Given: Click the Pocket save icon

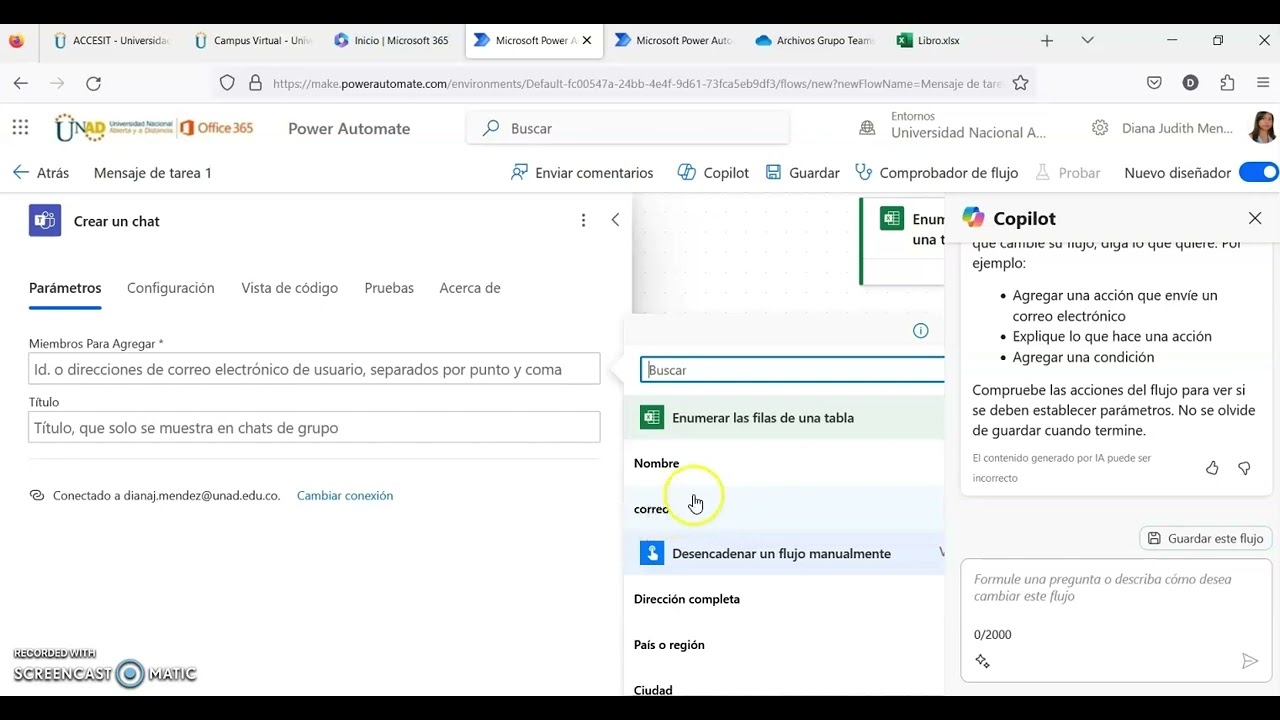Looking at the screenshot, I should [1154, 83].
